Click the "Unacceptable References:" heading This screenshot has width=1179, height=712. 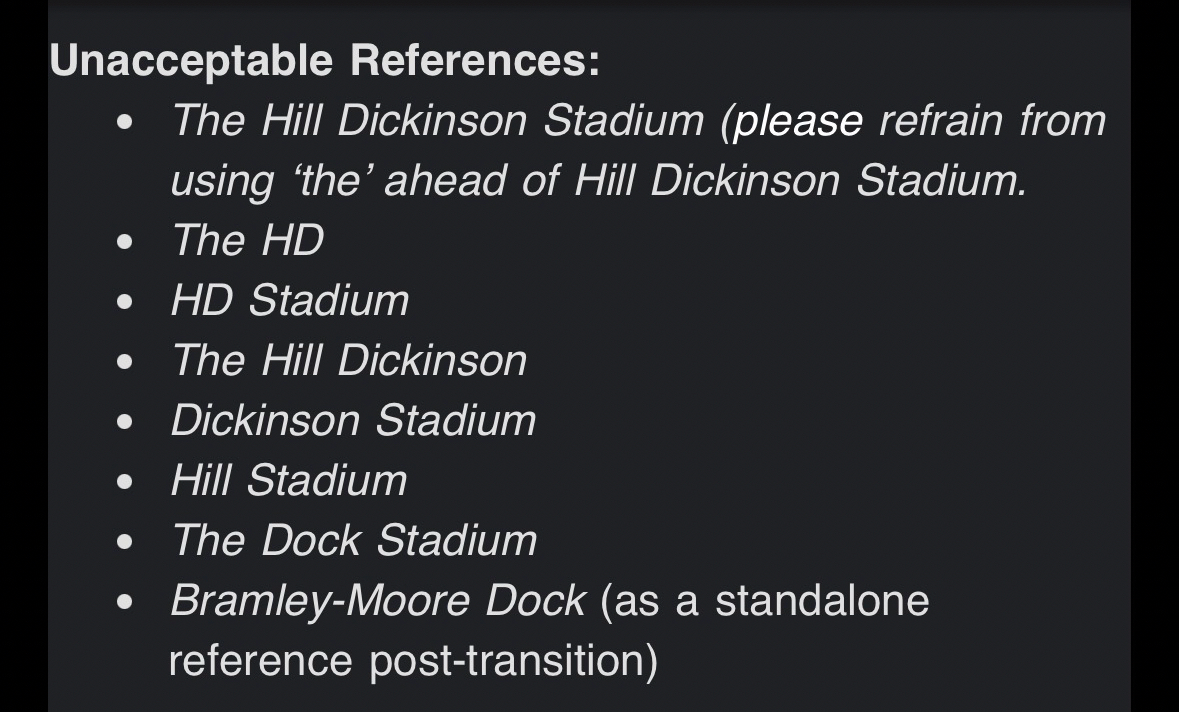(324, 61)
